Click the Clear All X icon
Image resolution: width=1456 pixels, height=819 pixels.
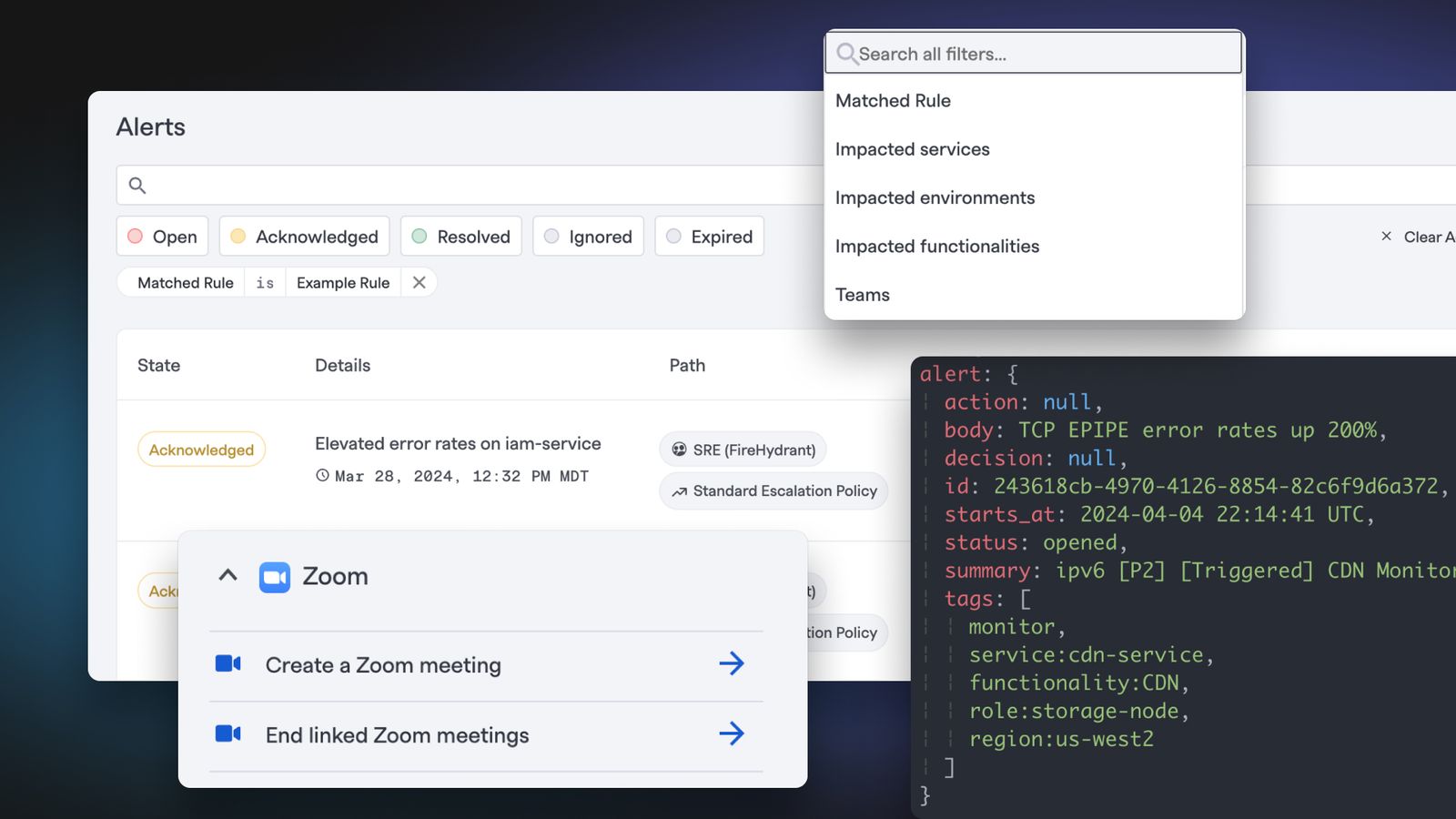[x=1386, y=237]
